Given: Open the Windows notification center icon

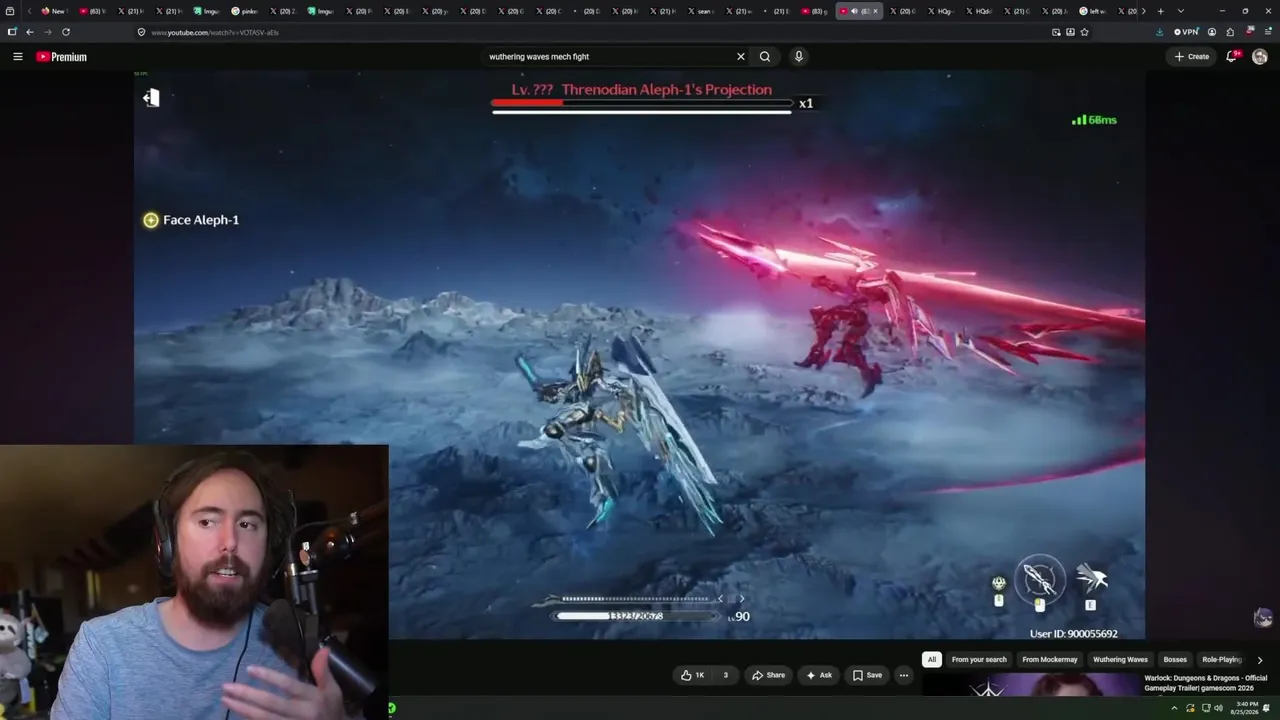Looking at the screenshot, I should point(1268,709).
